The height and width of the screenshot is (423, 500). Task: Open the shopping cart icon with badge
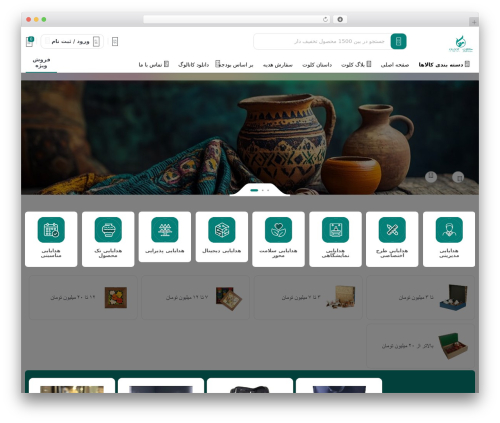30,41
